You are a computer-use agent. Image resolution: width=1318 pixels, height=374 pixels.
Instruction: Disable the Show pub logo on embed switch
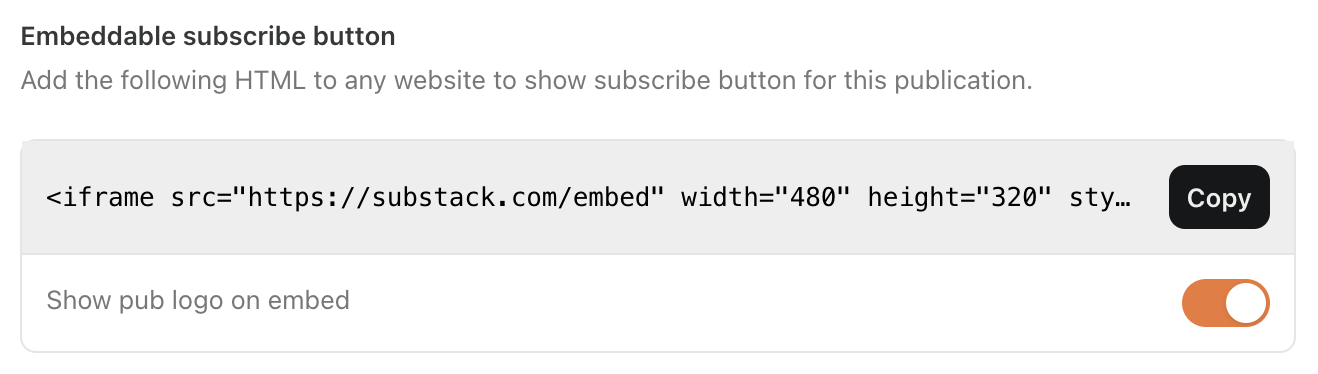click(x=1226, y=303)
